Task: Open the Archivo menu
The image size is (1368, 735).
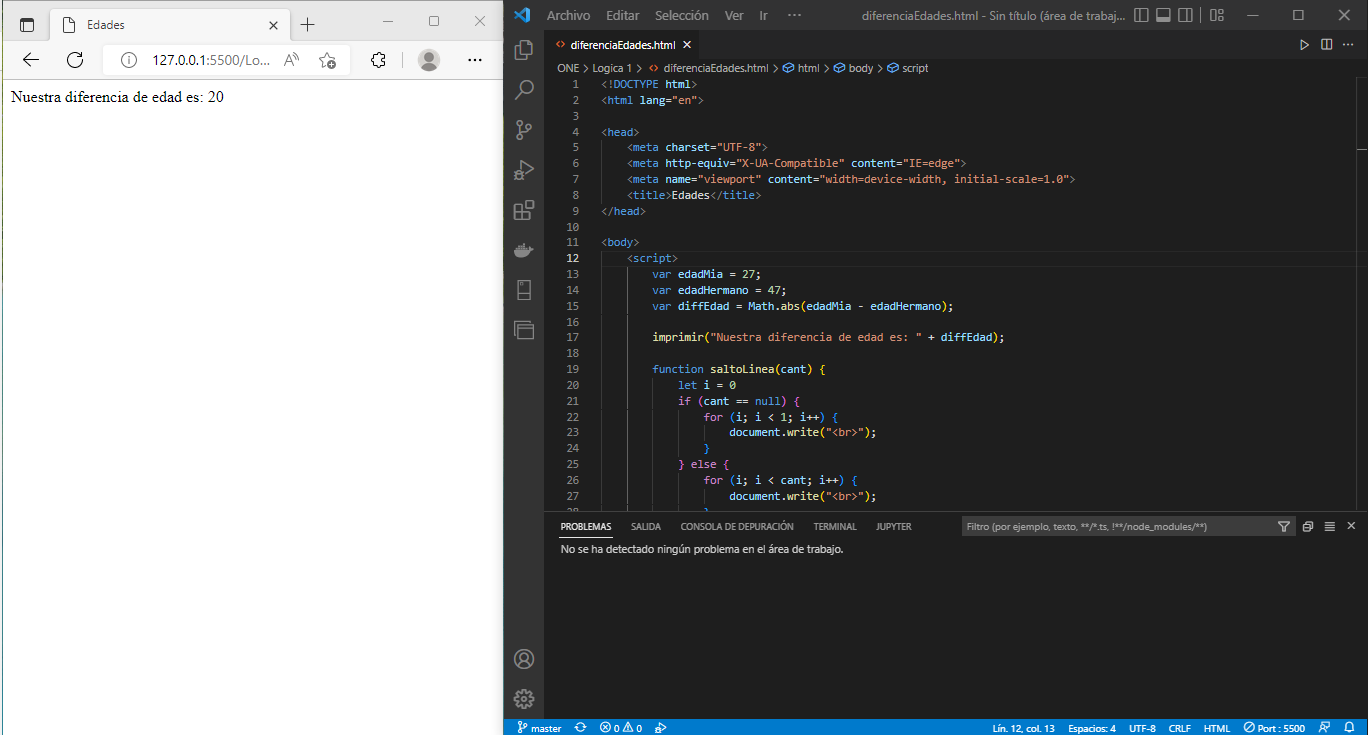Action: tap(569, 15)
